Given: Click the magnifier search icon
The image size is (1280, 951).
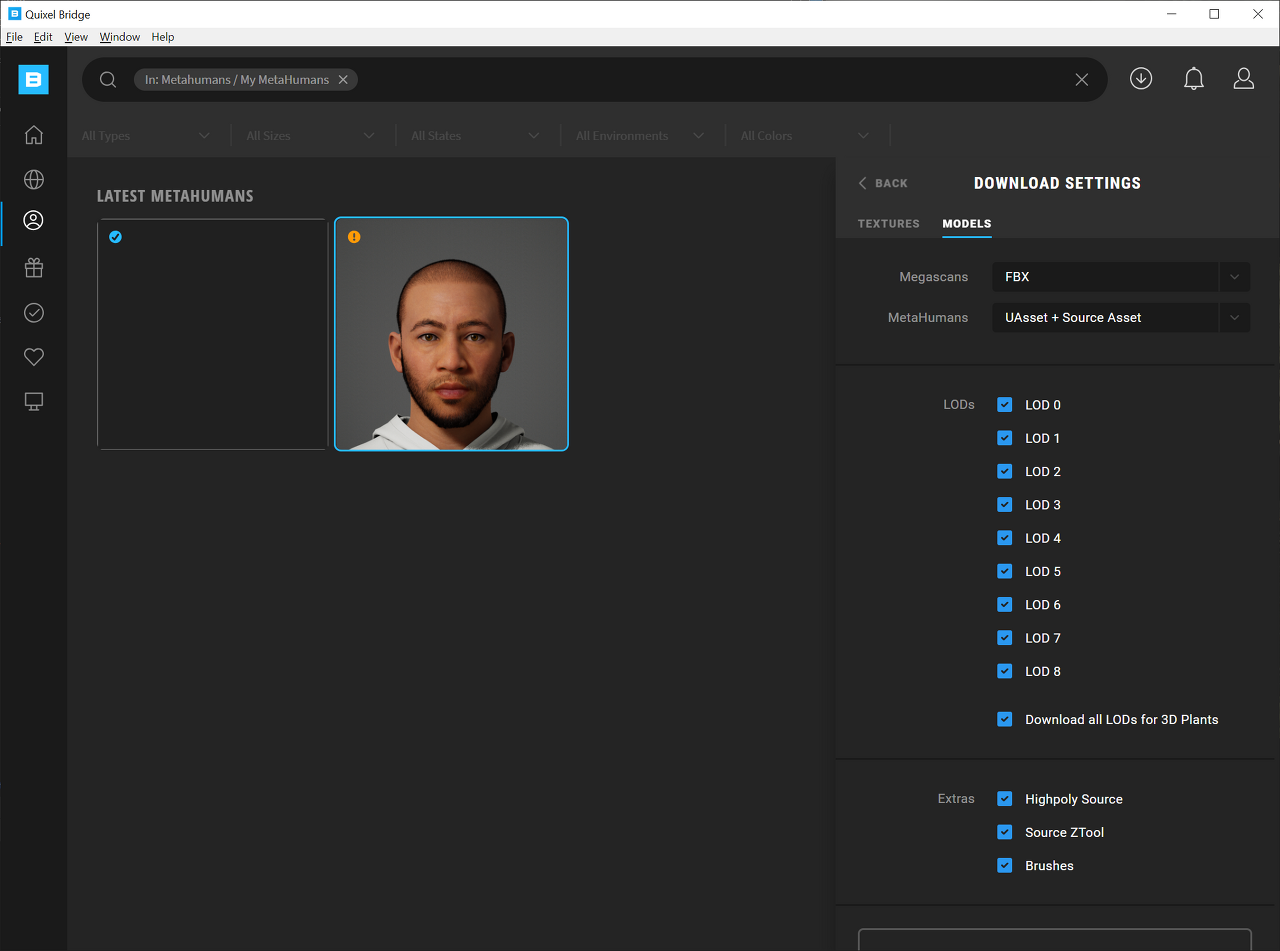Looking at the screenshot, I should pos(108,80).
